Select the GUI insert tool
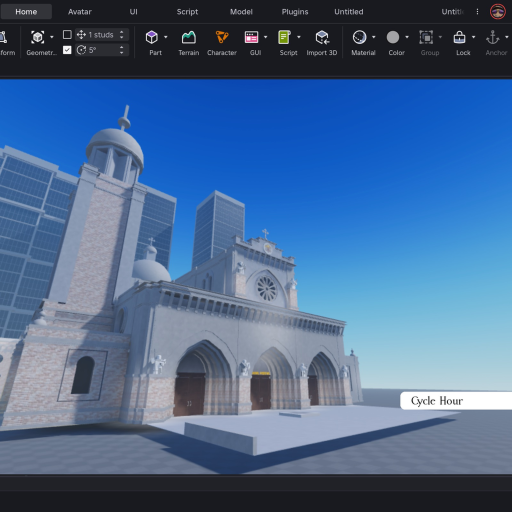The width and height of the screenshot is (512, 512). pyautogui.click(x=251, y=37)
